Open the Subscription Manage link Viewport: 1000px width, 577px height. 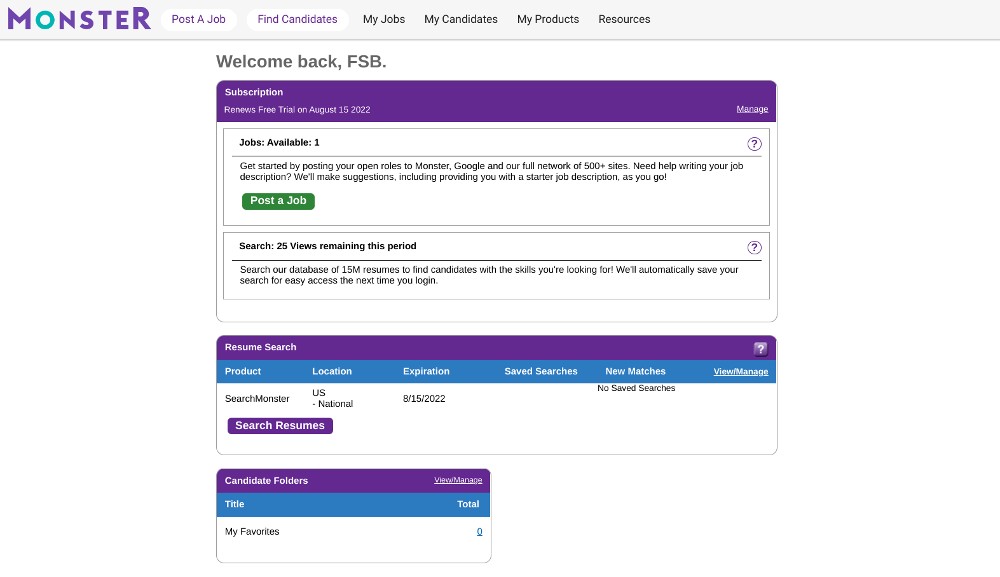752,109
